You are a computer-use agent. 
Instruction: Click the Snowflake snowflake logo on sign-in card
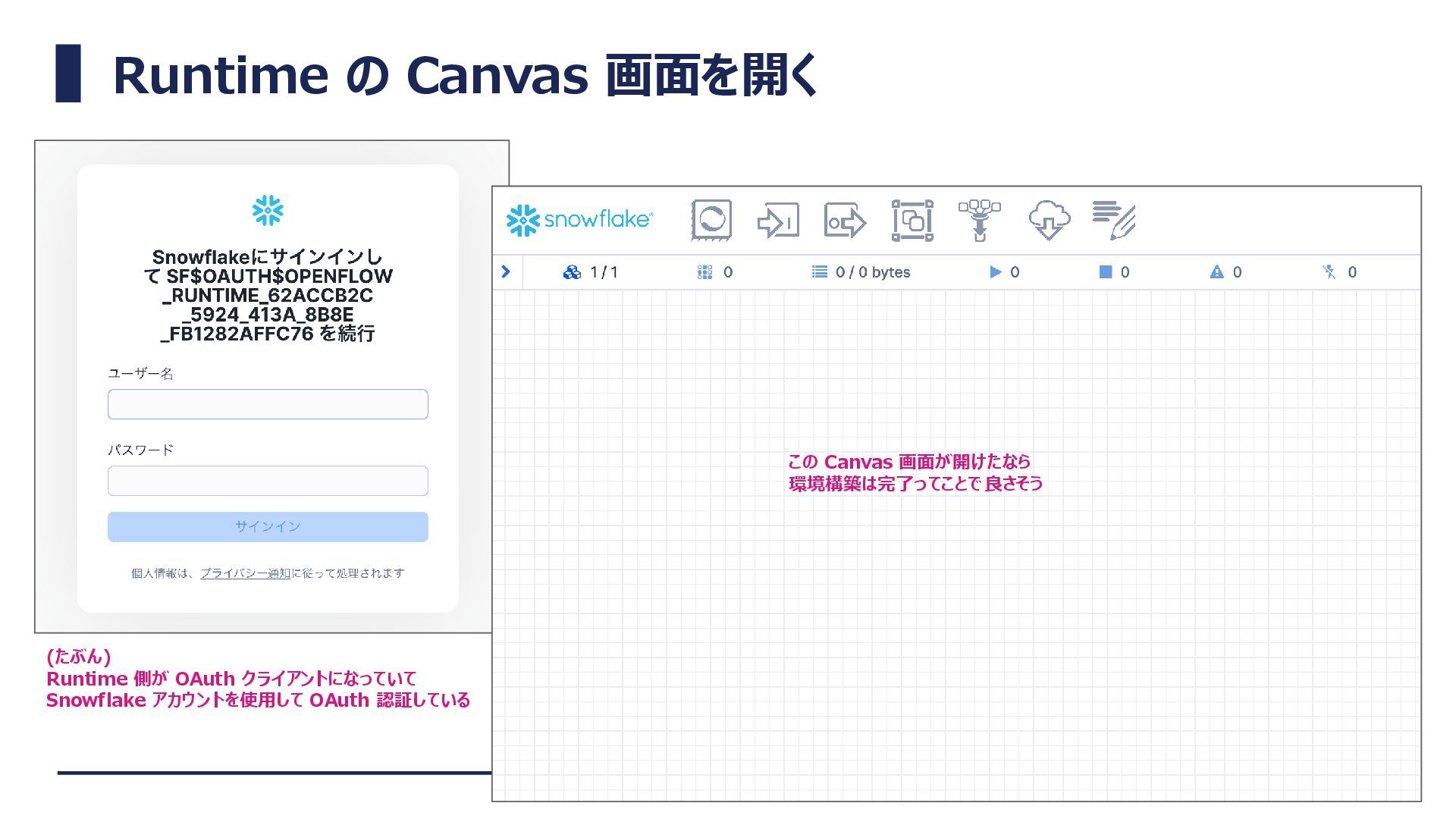pyautogui.click(x=268, y=211)
